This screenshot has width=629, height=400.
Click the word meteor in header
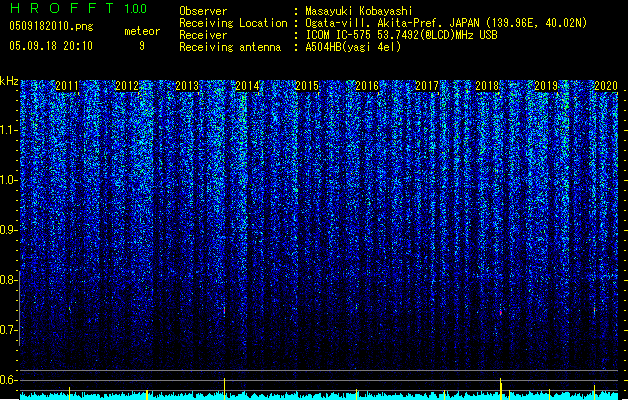coord(142,31)
